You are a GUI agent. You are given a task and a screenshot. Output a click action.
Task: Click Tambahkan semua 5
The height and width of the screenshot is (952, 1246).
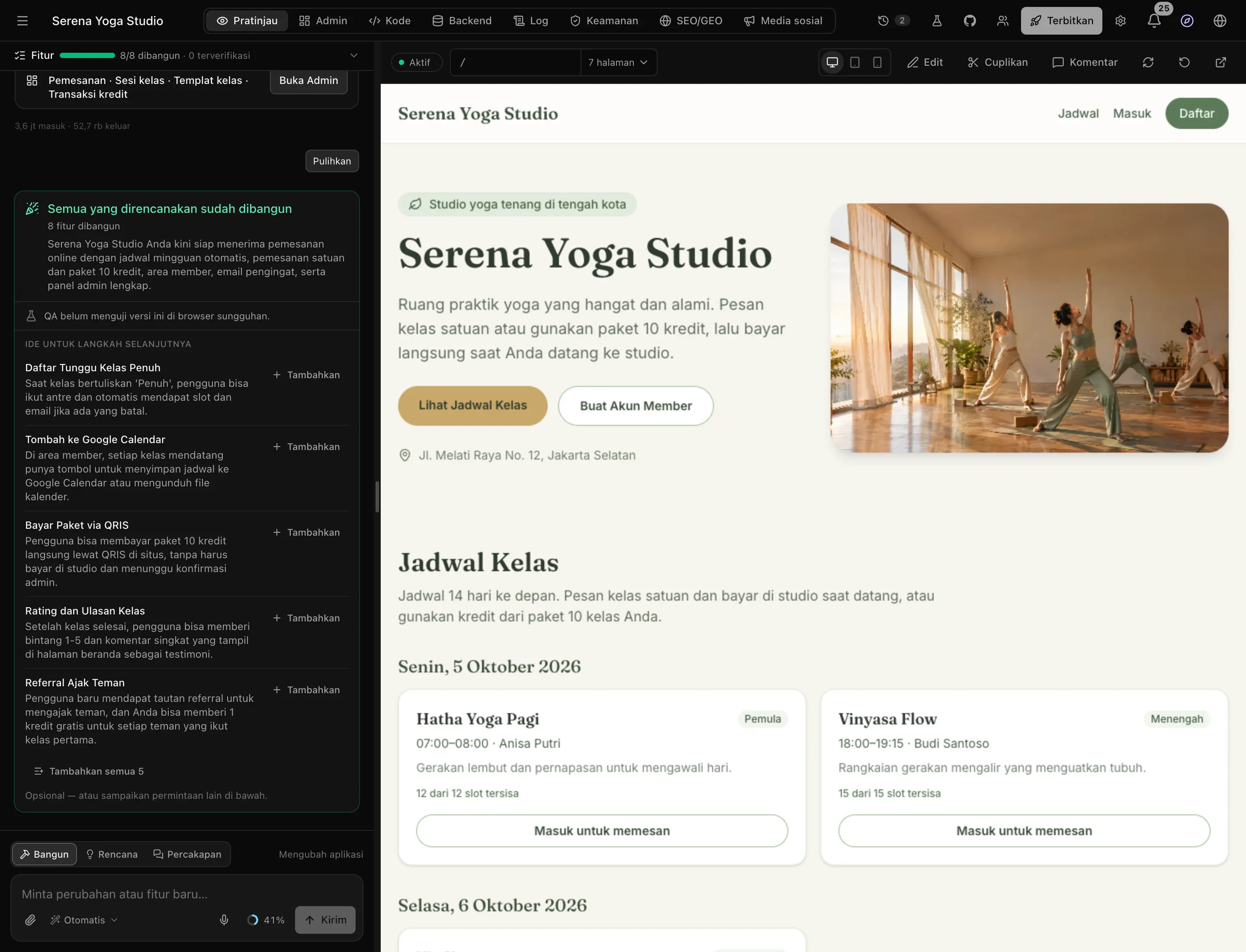[x=89, y=771]
